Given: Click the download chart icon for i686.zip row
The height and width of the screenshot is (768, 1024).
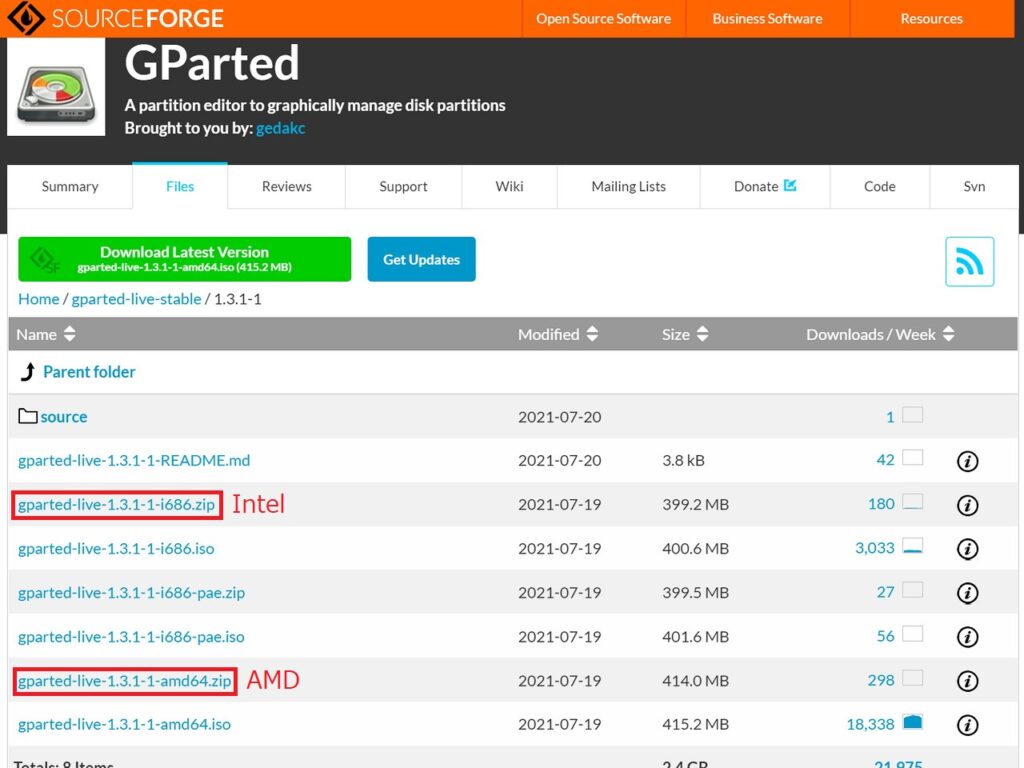Looking at the screenshot, I should 912,502.
